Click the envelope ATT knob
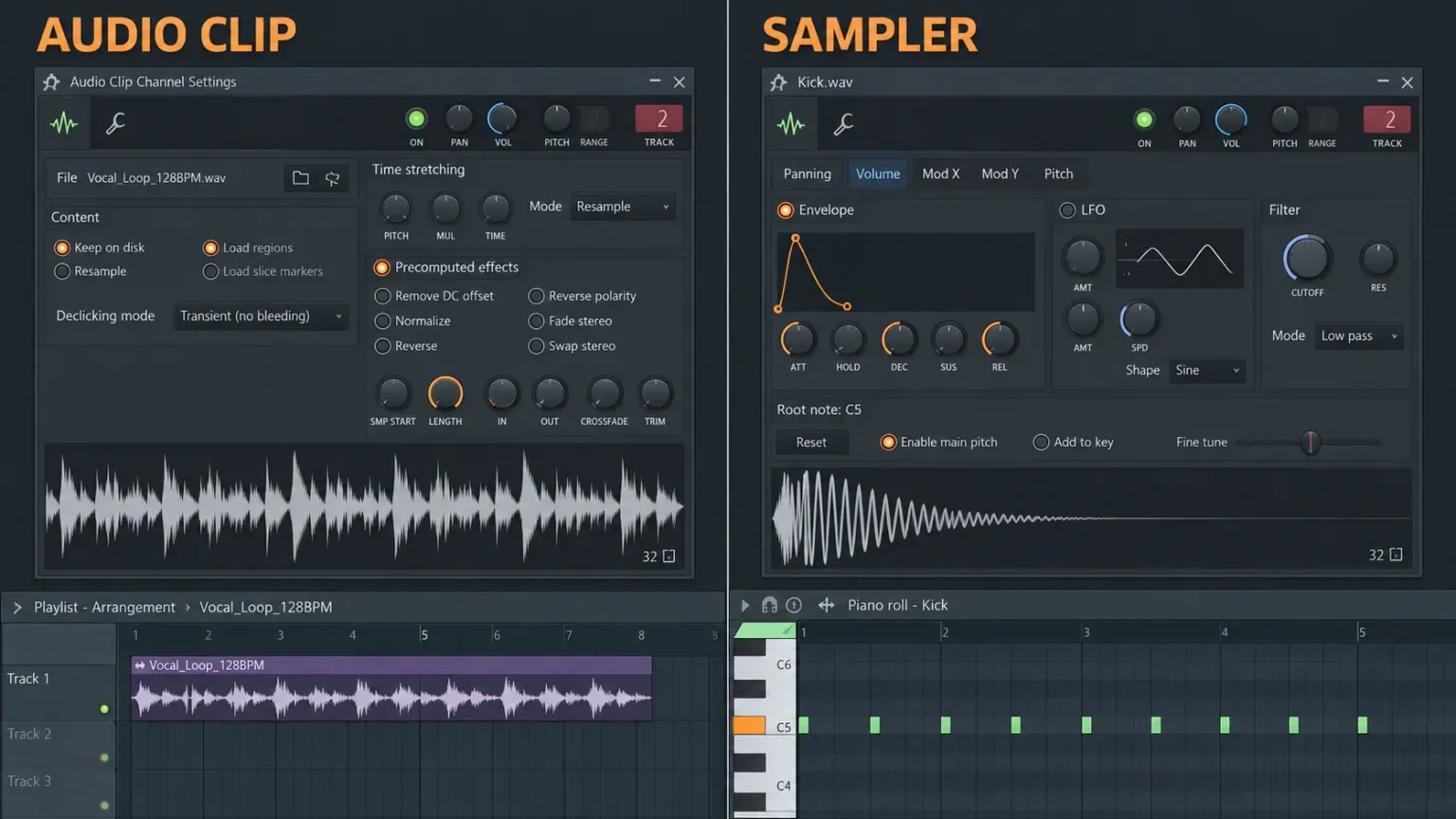The image size is (1456, 819). [x=797, y=339]
